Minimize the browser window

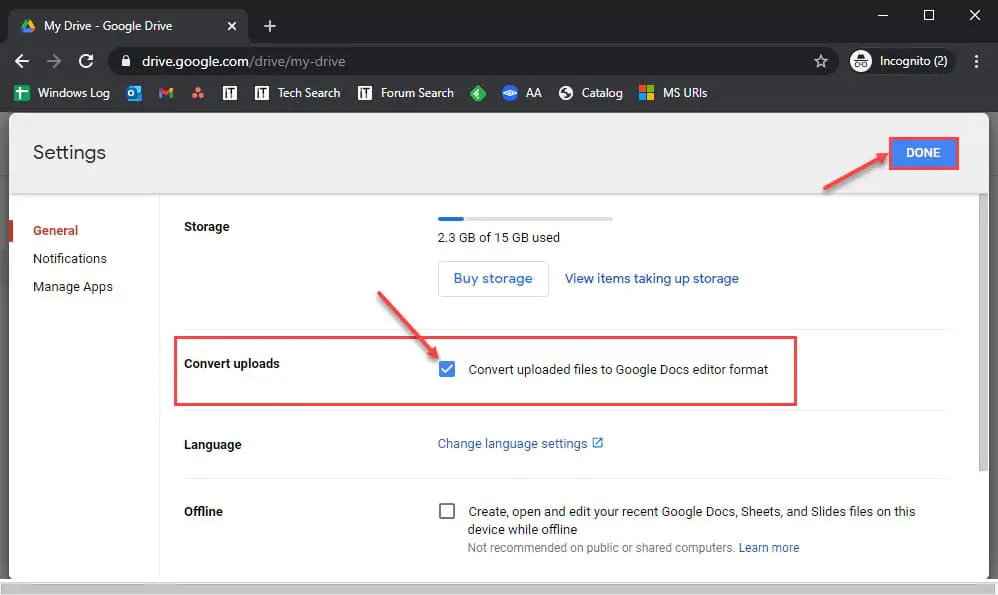[x=883, y=15]
